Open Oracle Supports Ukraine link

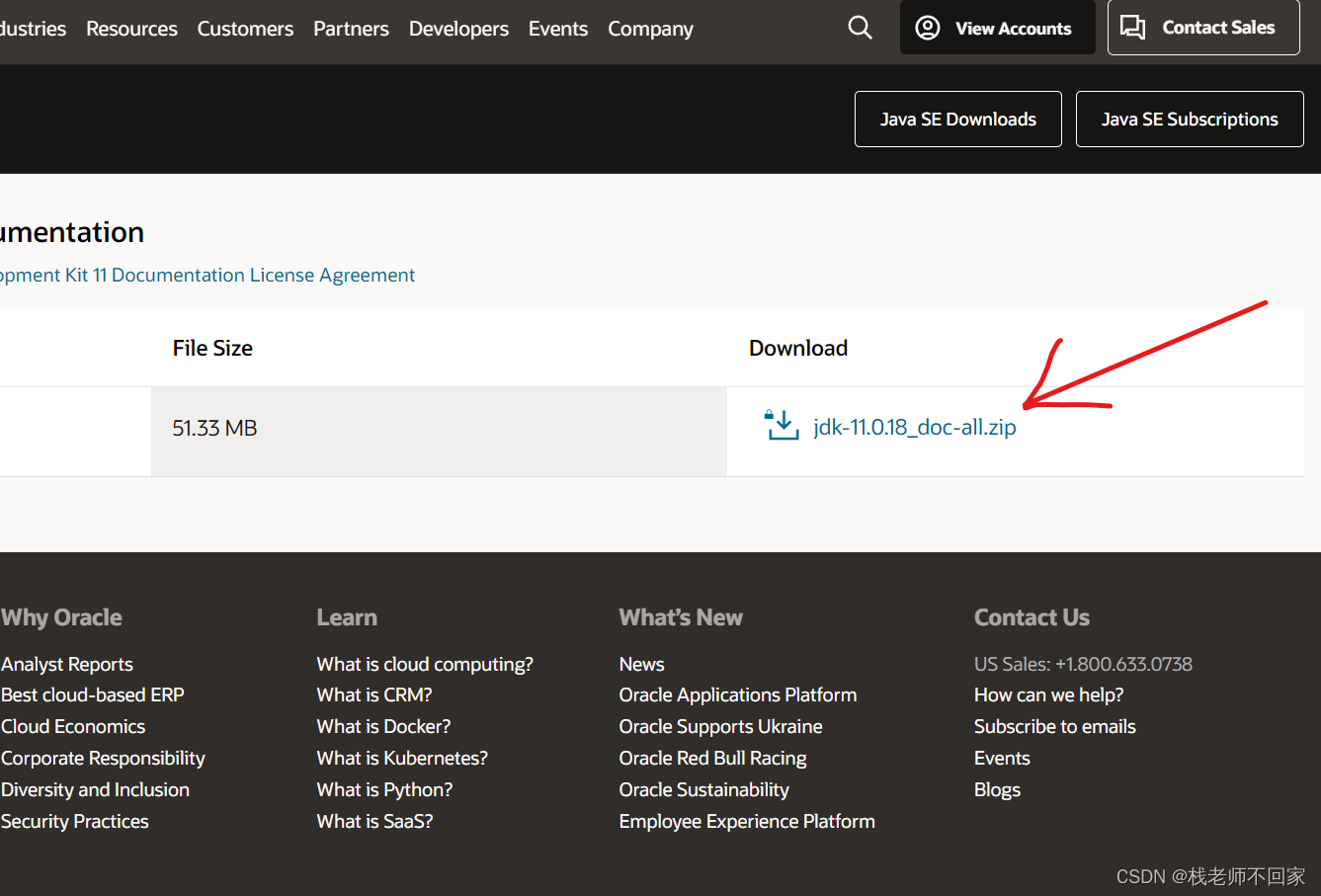tap(721, 727)
